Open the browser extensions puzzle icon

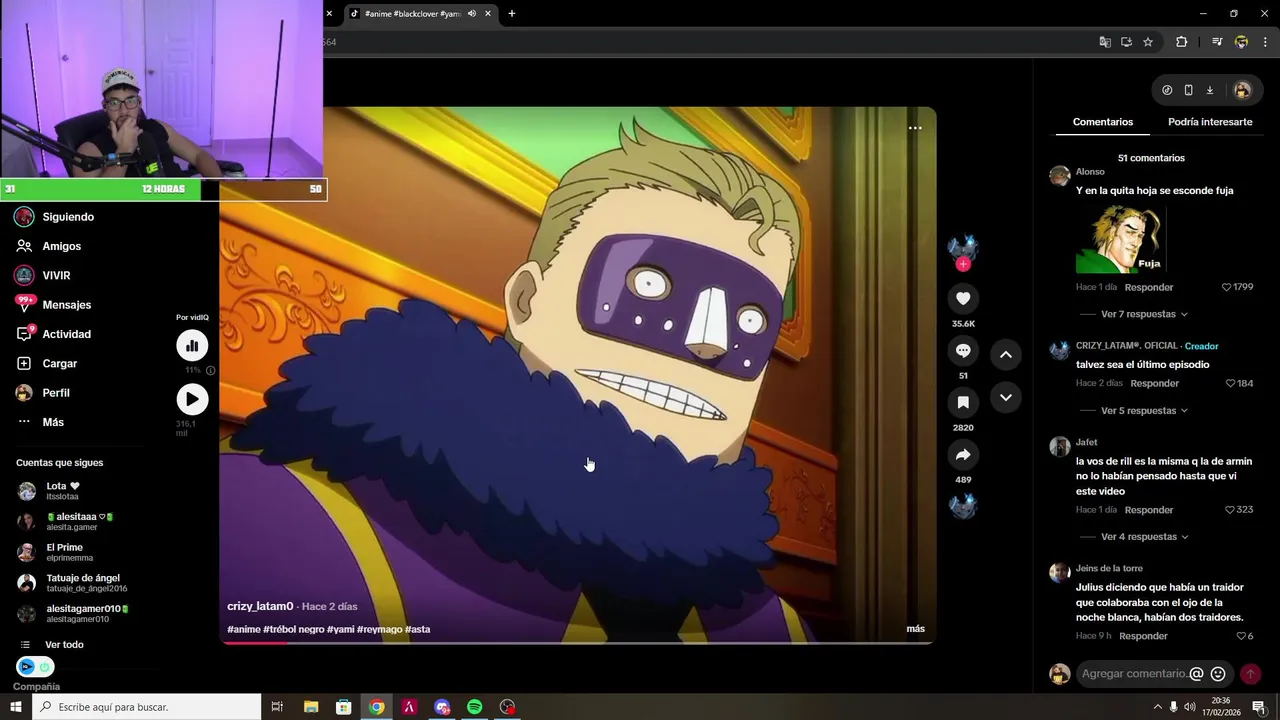click(x=1181, y=42)
